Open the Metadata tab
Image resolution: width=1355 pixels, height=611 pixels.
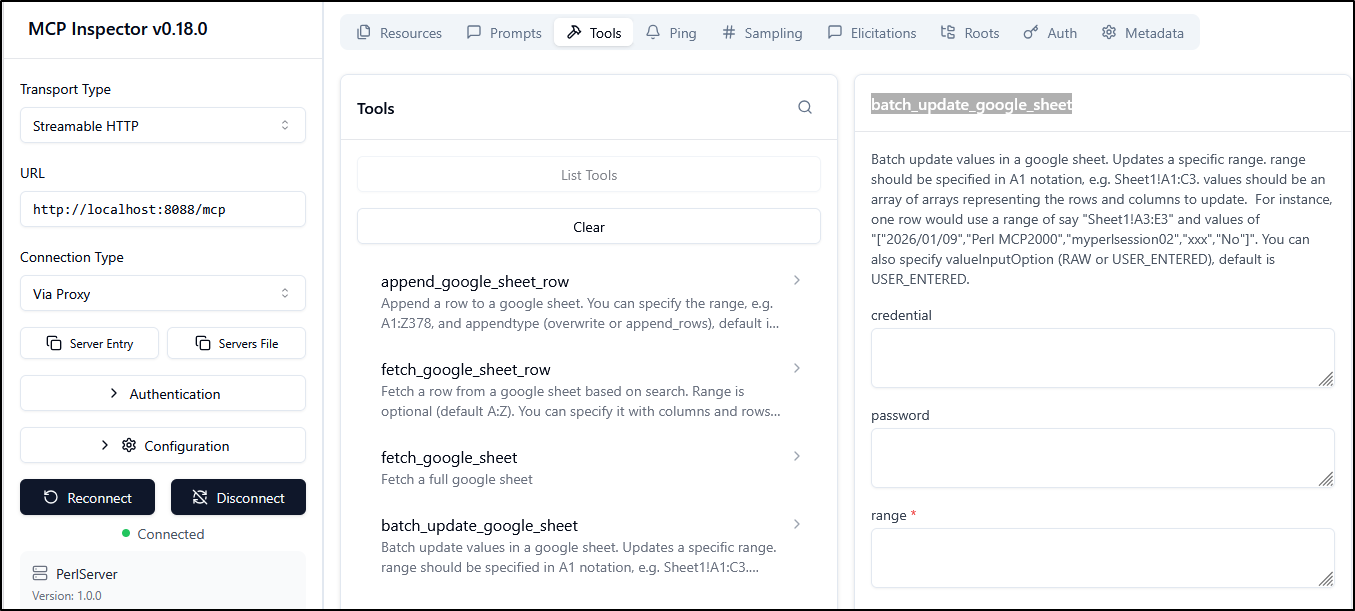click(1142, 33)
